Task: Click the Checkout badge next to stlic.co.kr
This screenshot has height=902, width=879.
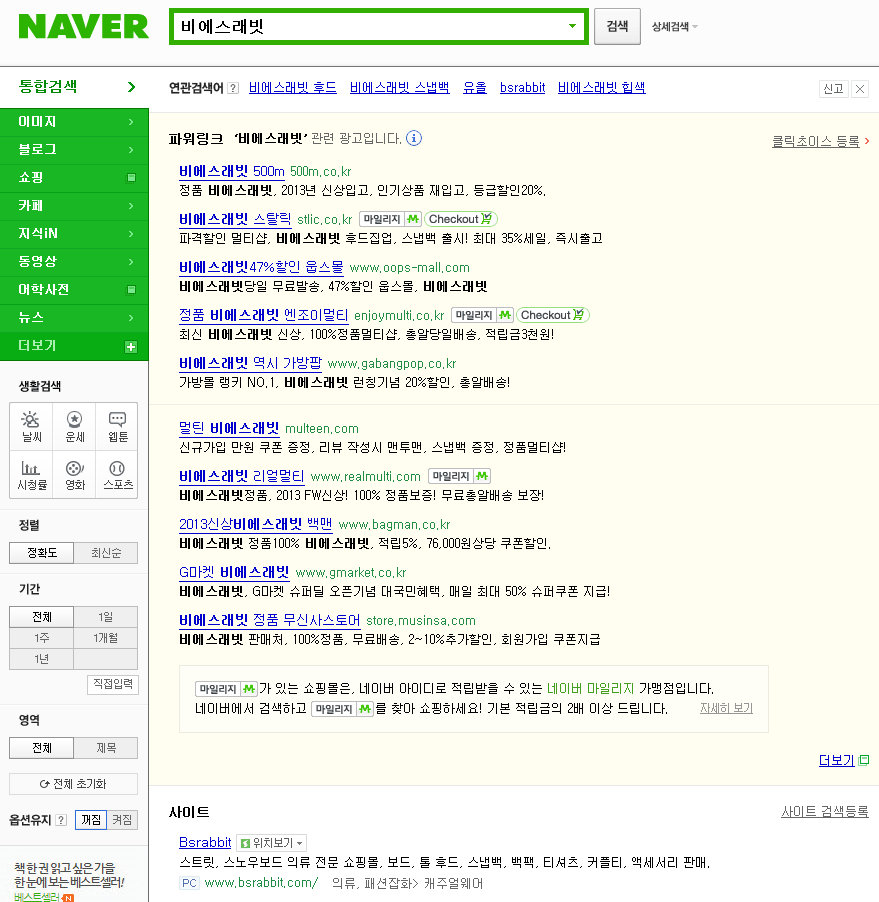Action: click(x=460, y=219)
